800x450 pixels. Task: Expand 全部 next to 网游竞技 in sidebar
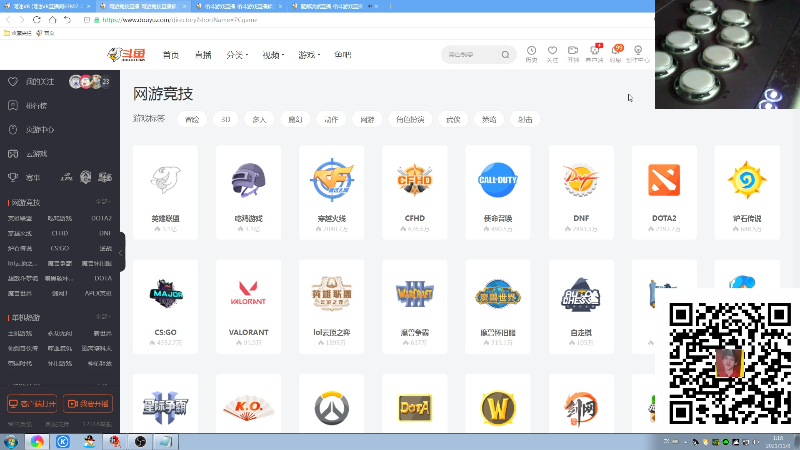[x=103, y=202]
